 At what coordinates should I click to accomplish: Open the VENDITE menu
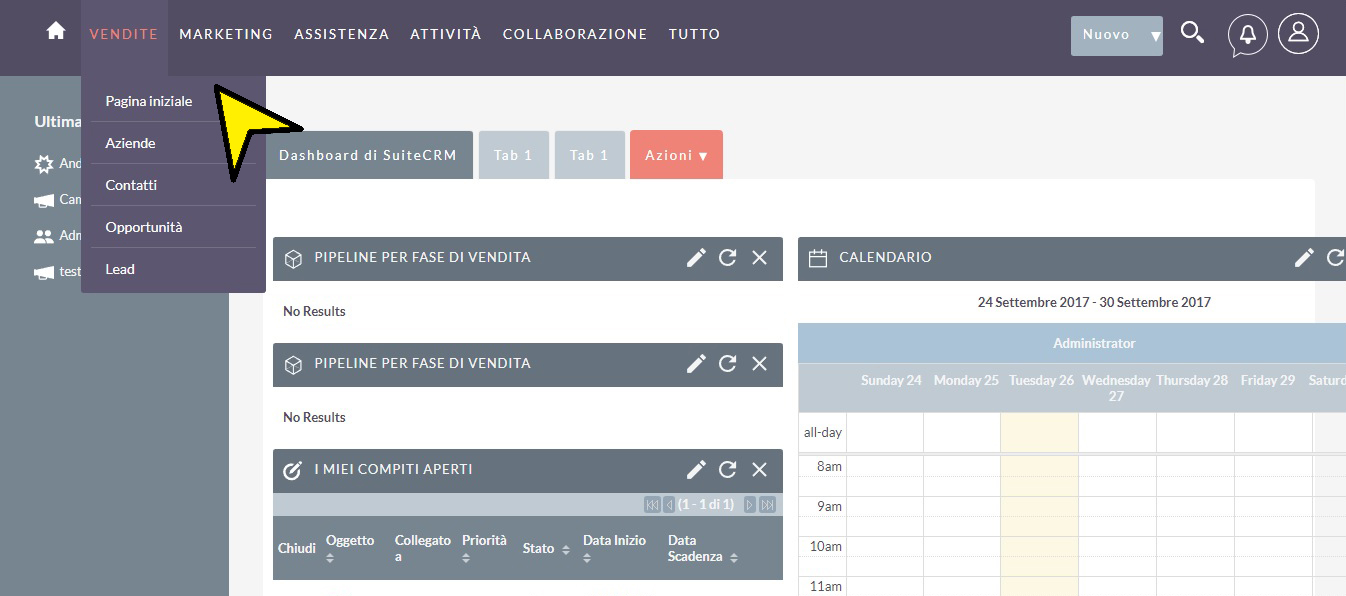click(x=124, y=34)
